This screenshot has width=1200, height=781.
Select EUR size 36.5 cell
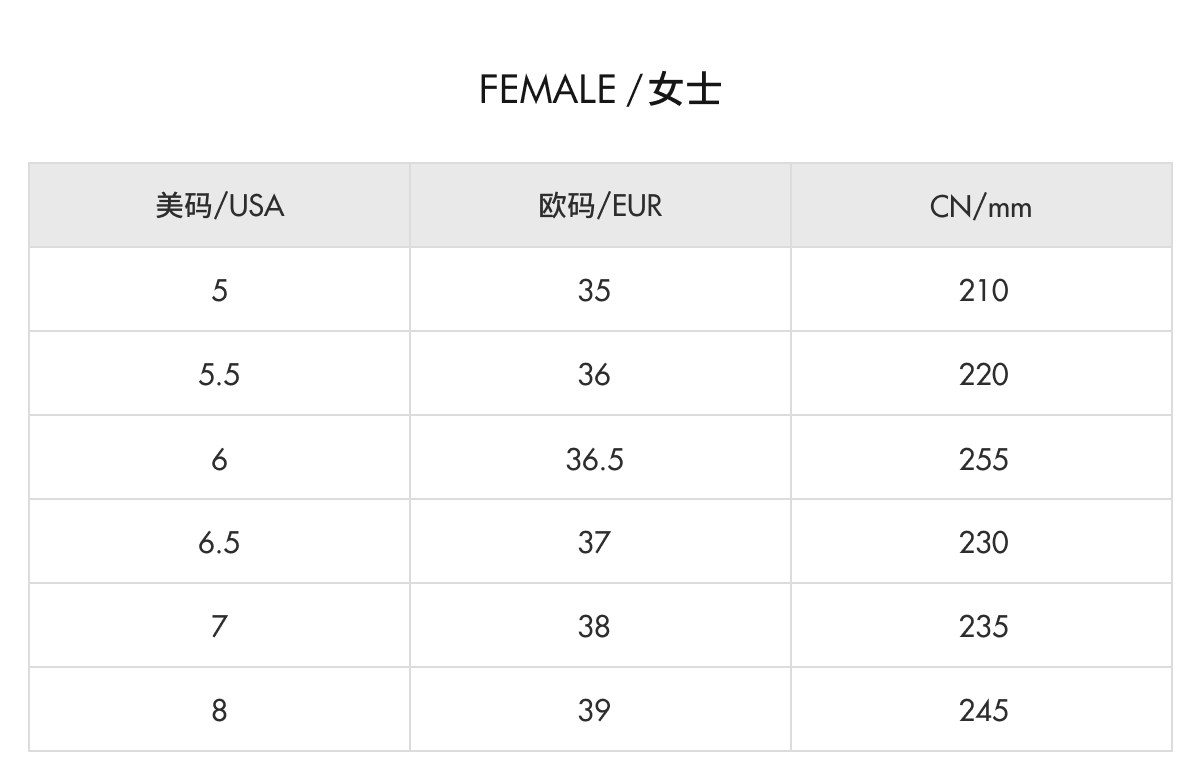(x=594, y=459)
